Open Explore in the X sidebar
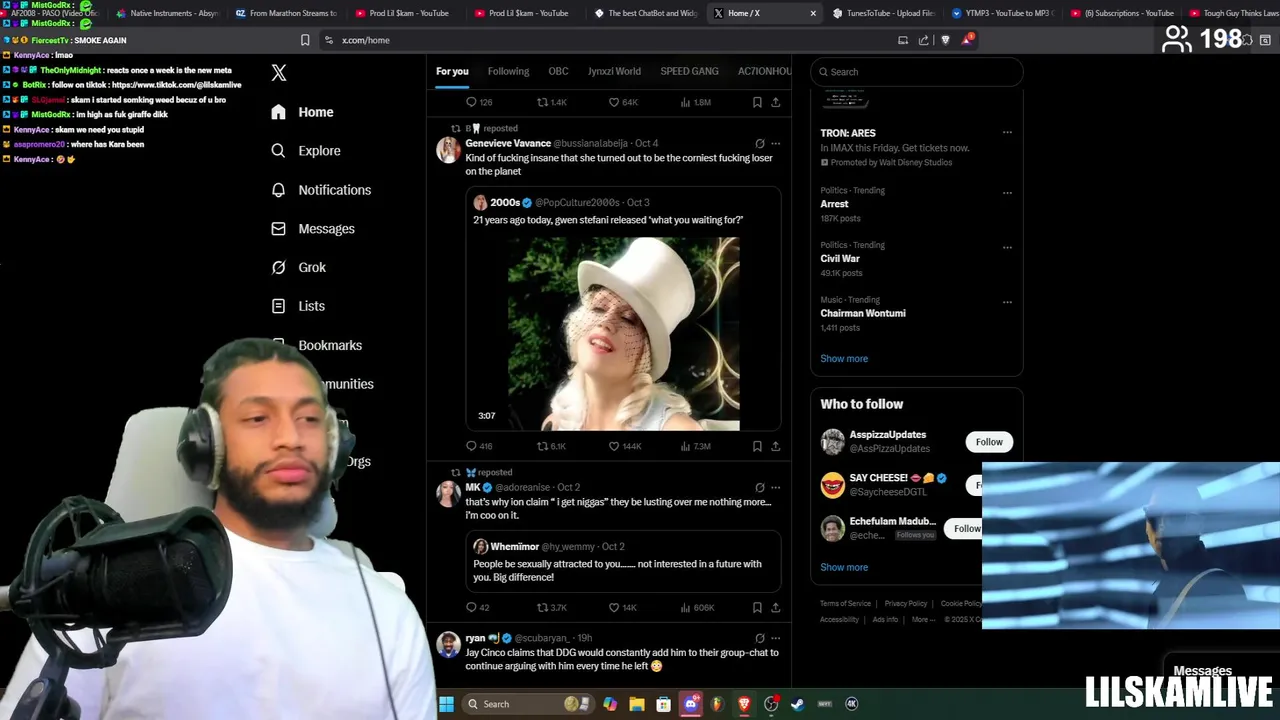 point(306,151)
